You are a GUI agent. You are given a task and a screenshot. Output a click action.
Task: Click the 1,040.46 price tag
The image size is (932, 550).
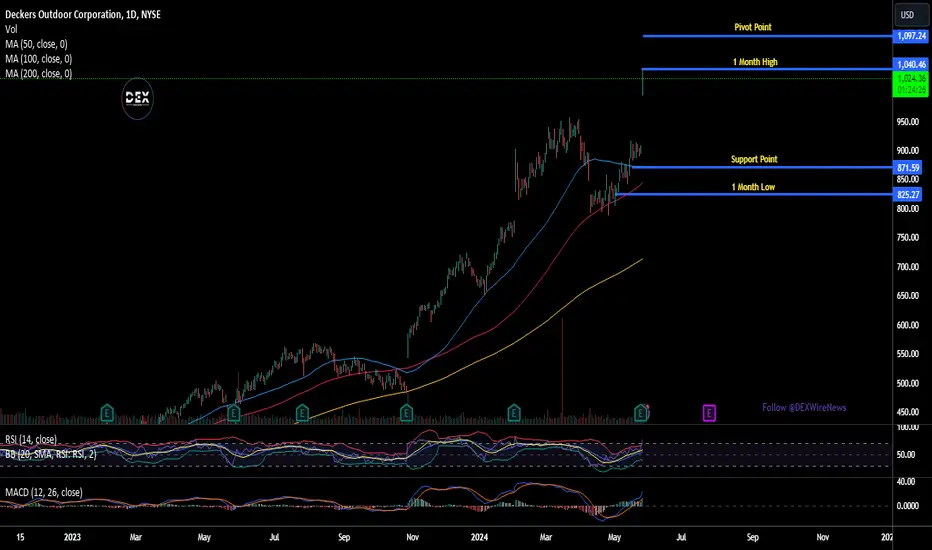(x=911, y=64)
